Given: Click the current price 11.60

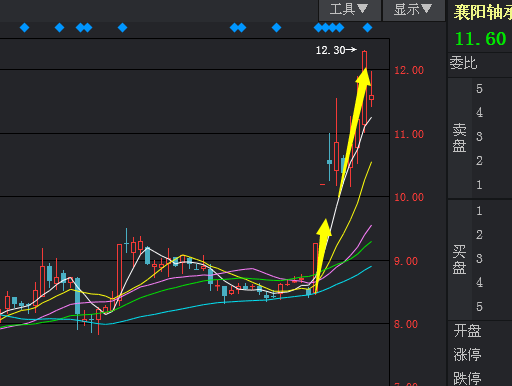Looking at the screenshot, I should coord(481,39).
